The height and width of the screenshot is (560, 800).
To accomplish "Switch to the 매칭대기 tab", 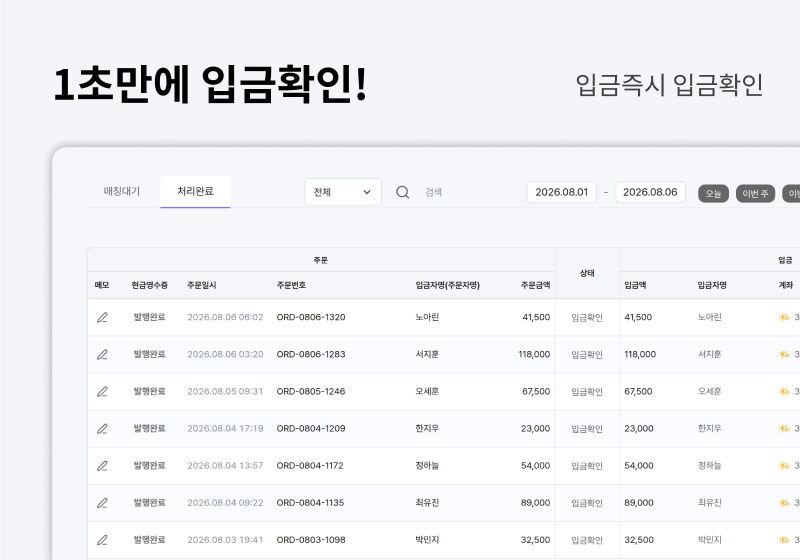I will tap(122, 191).
